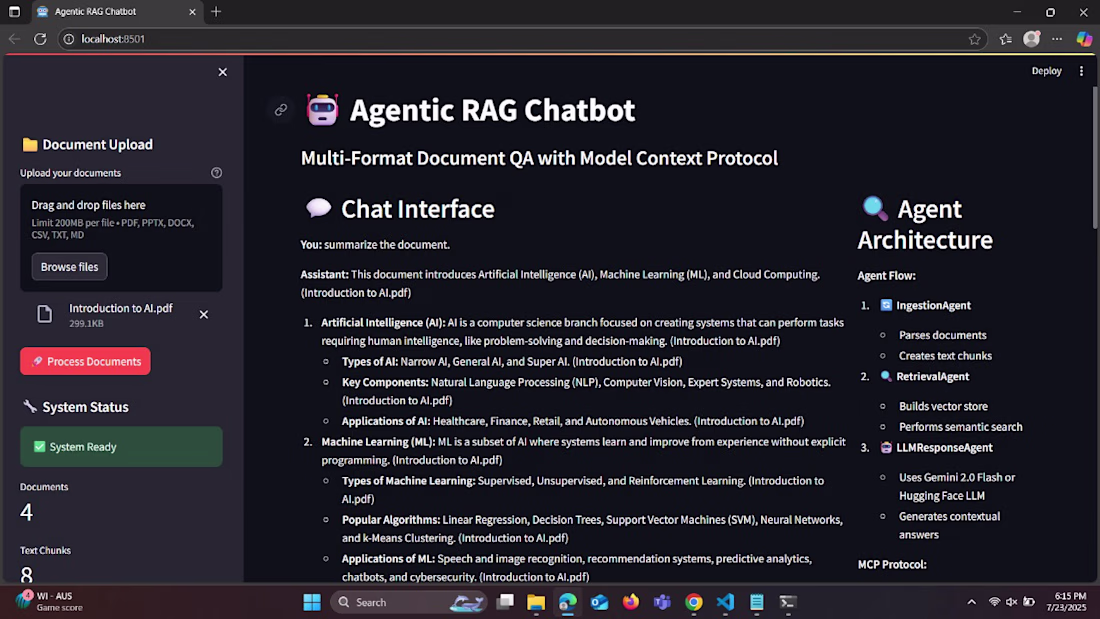Click the site information icon

click(x=69, y=39)
